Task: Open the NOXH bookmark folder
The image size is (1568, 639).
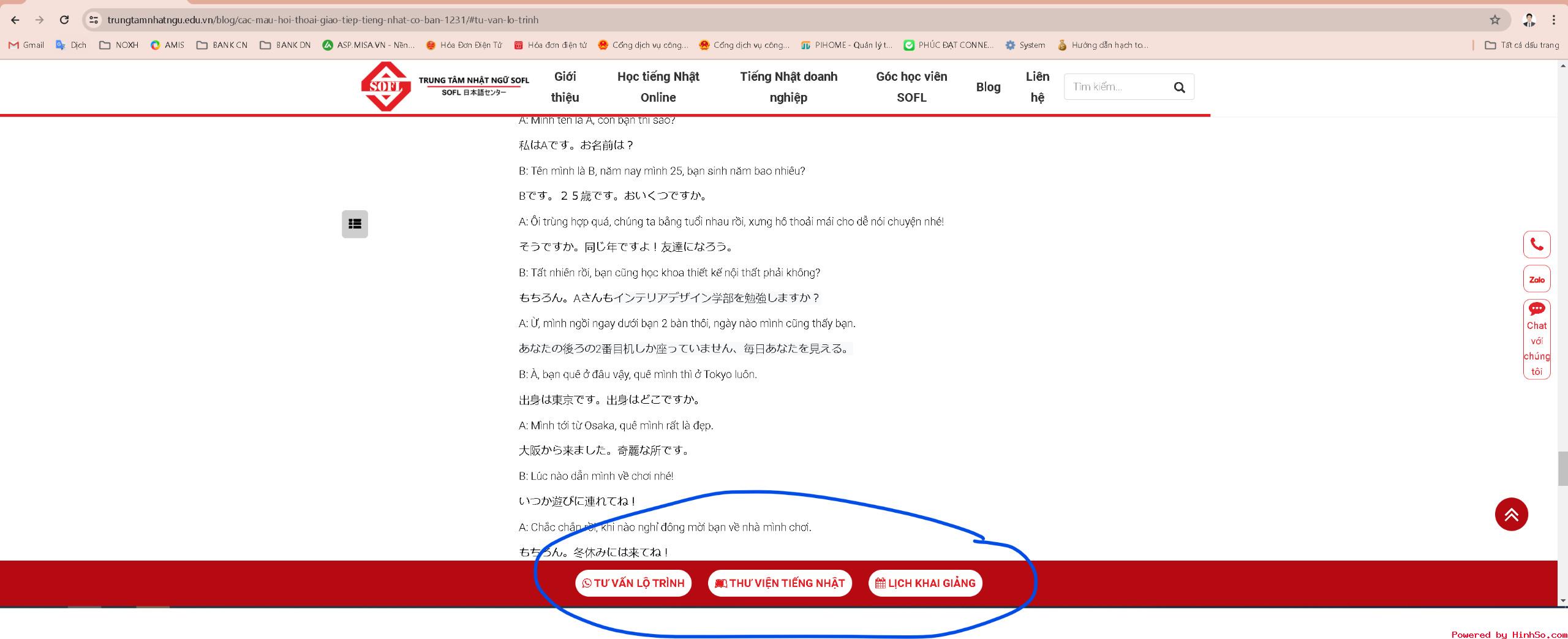Action: click(119, 45)
